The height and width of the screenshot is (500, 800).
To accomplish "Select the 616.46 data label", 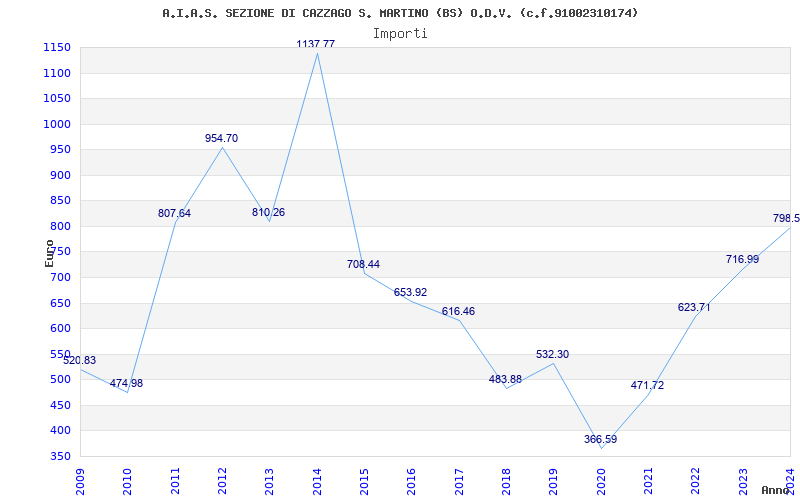I will (458, 311).
